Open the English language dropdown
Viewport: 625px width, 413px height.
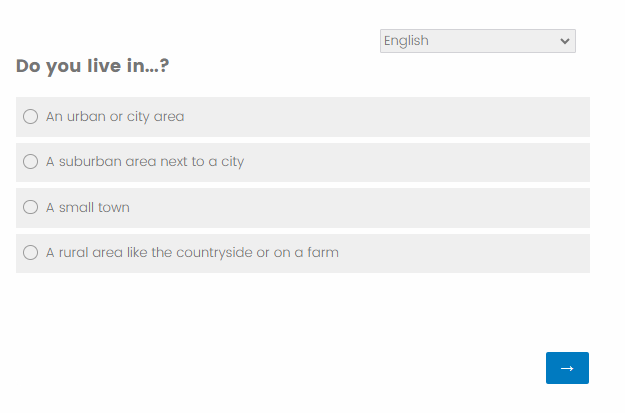pyautogui.click(x=477, y=41)
